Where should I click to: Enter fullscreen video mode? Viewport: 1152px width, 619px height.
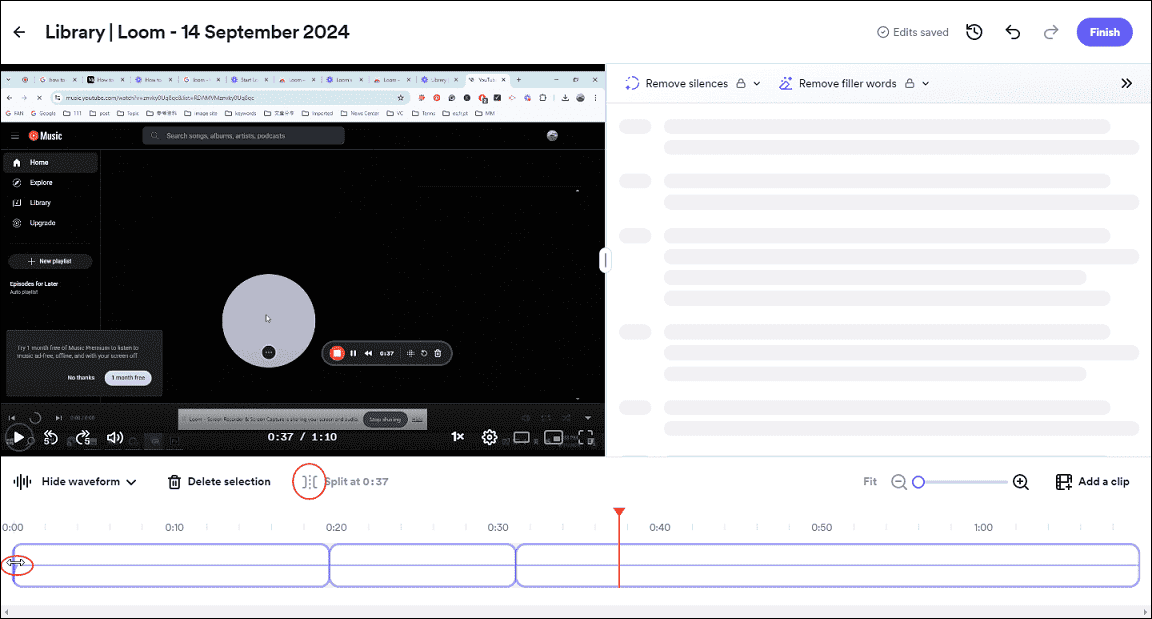pyautogui.click(x=586, y=438)
